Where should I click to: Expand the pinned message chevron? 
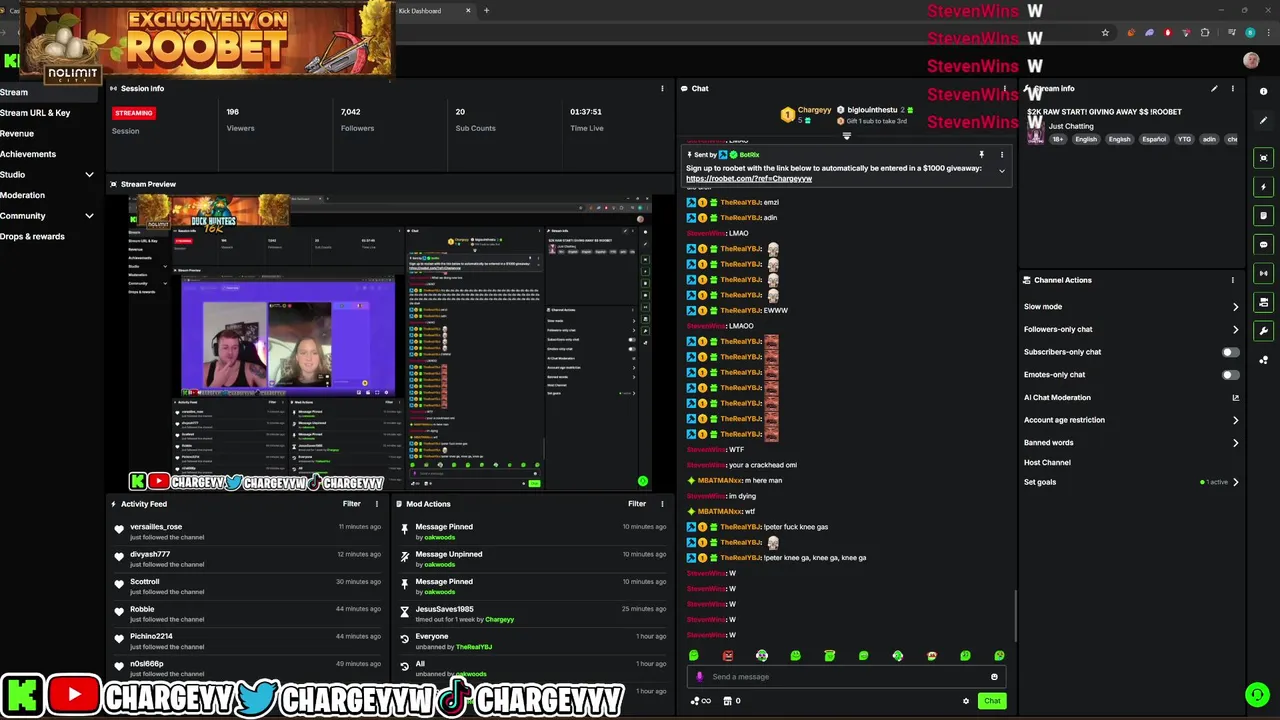tap(1001, 171)
